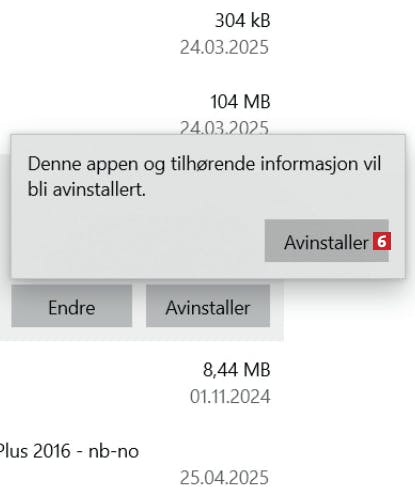Click blank row area left of 8,44 MB
Image resolution: width=415 pixels, height=487 pixels.
click(x=100, y=383)
